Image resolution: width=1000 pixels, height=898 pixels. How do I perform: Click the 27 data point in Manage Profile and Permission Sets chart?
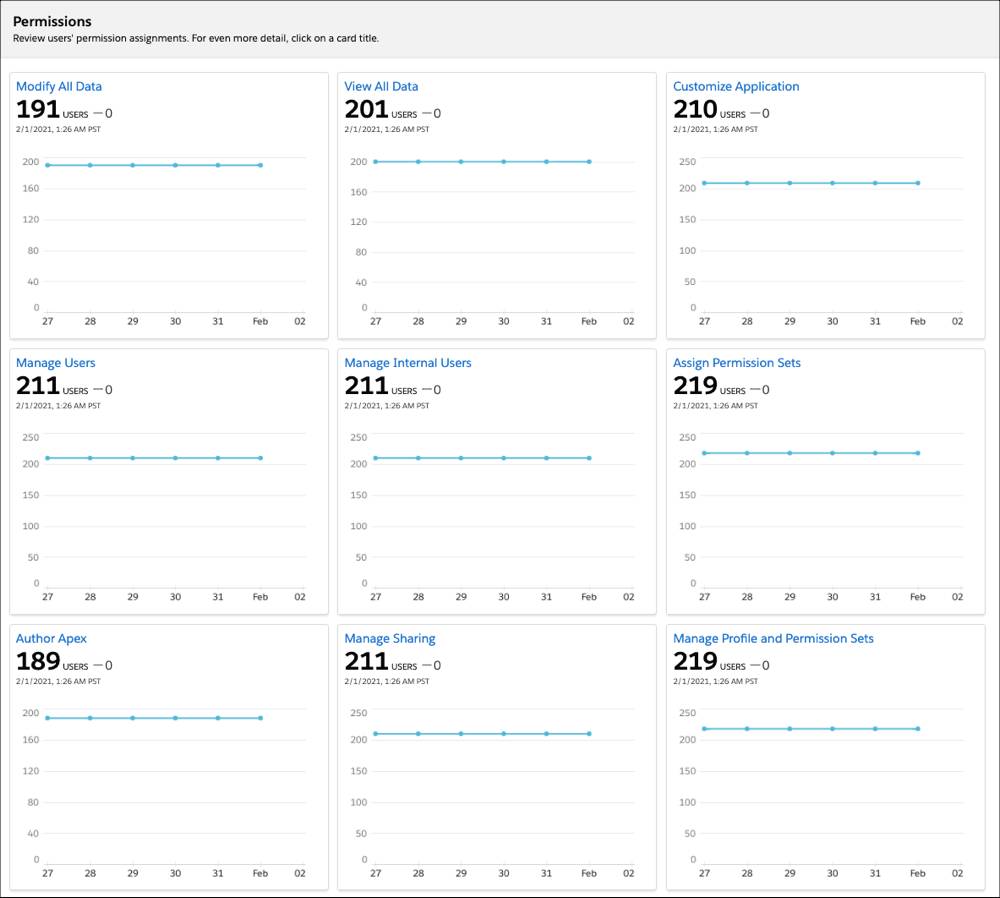(x=704, y=728)
